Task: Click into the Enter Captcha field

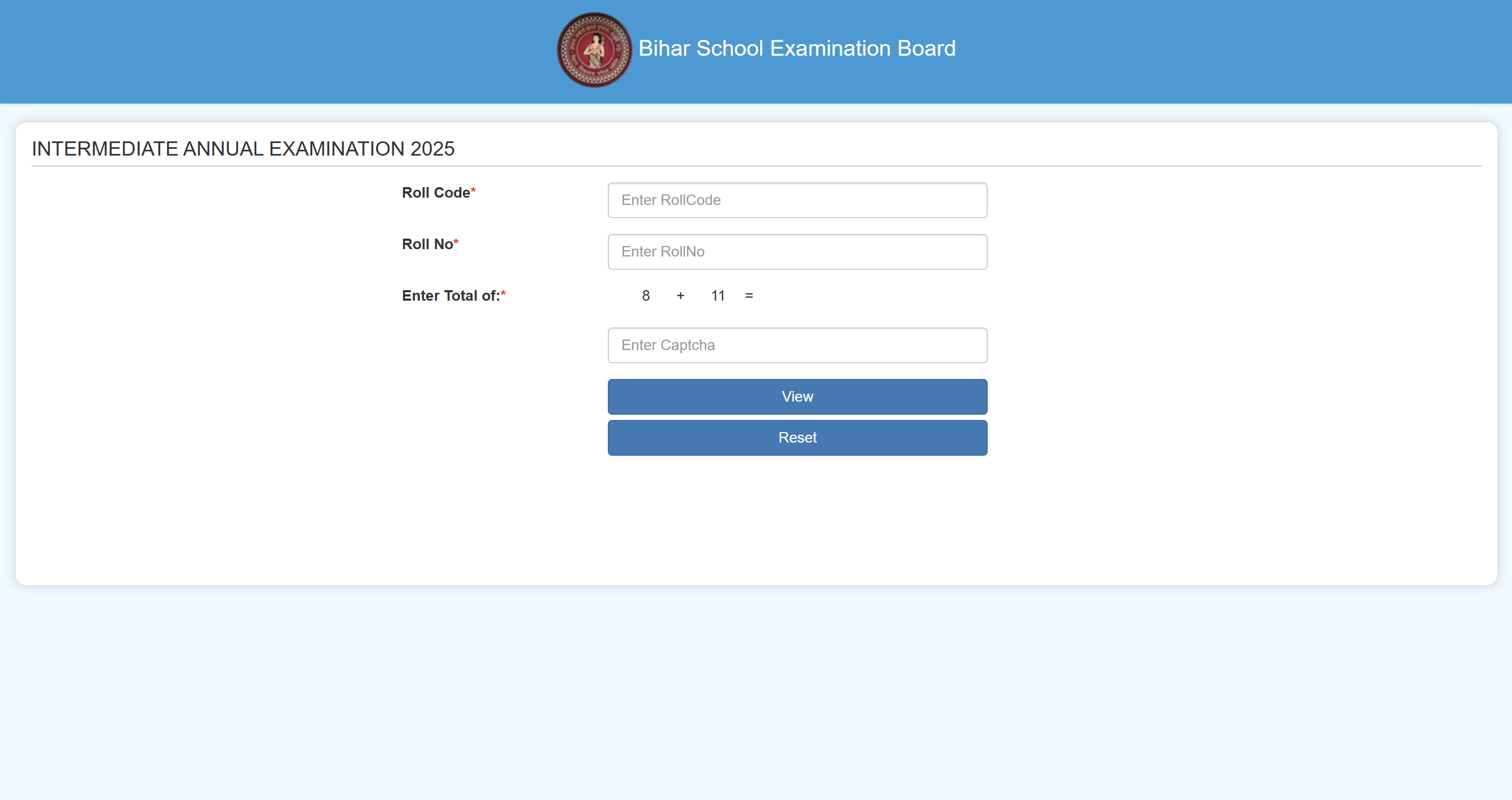Action: coord(797,345)
